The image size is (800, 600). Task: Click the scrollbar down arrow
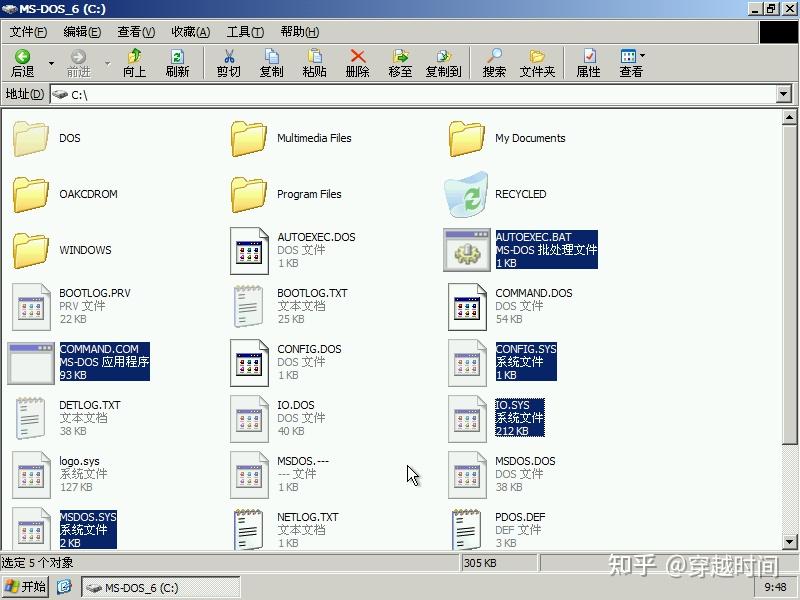789,542
